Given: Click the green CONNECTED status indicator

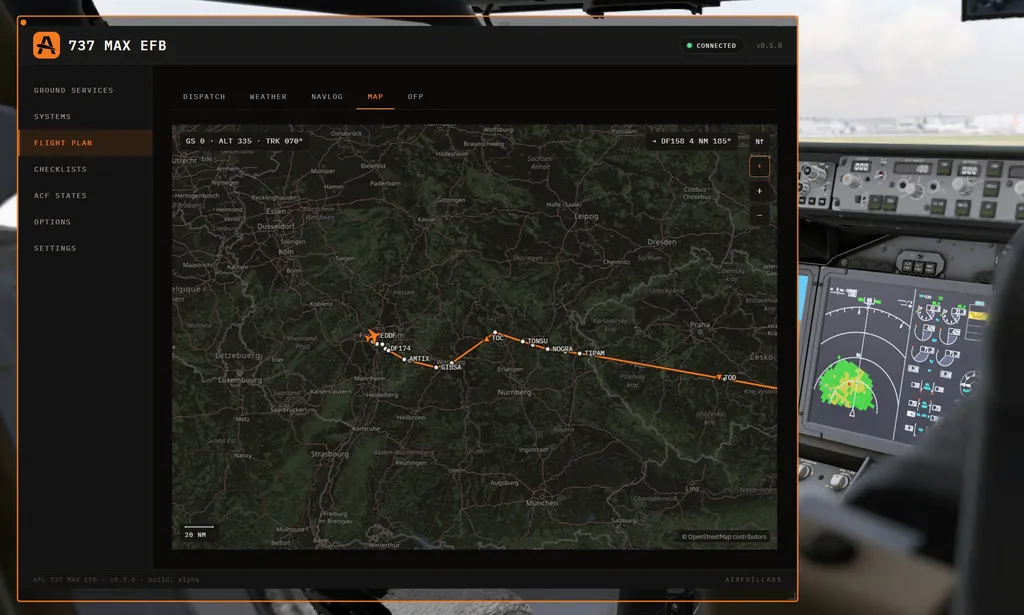Looking at the screenshot, I should [711, 46].
